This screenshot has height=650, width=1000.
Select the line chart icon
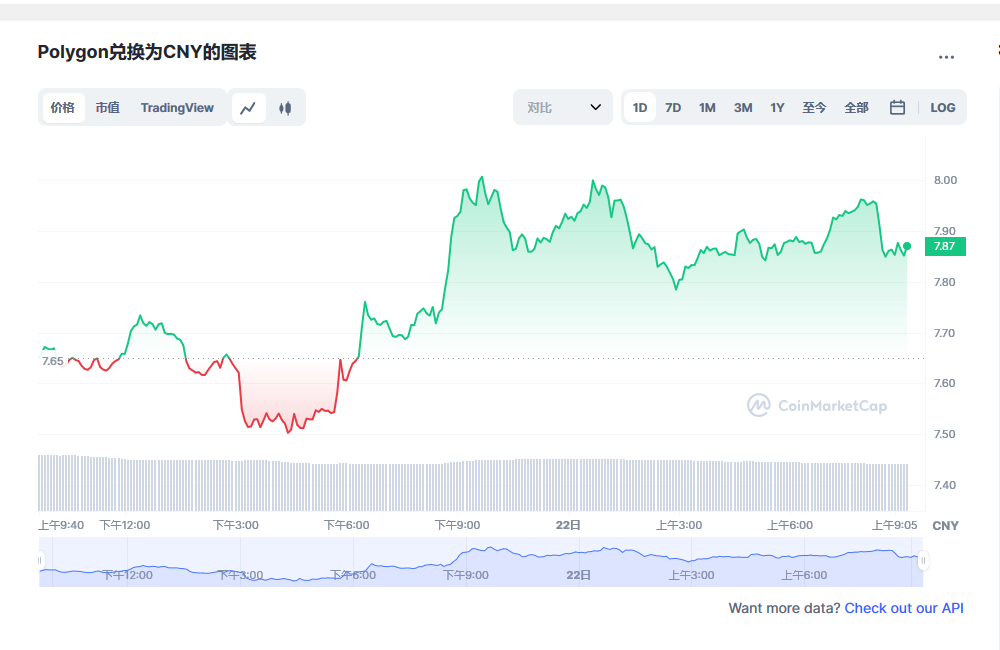[x=248, y=107]
